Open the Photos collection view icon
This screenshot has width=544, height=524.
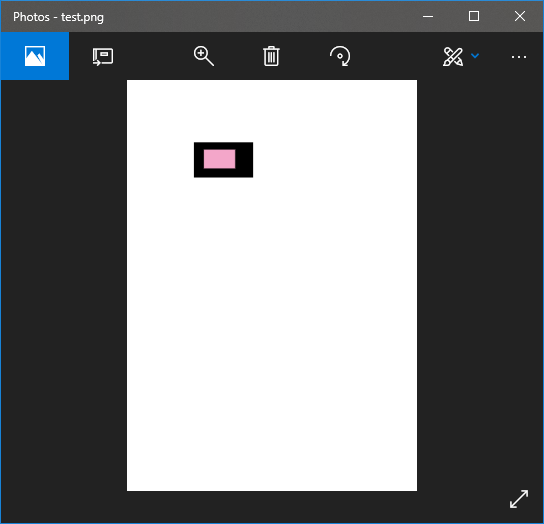(x=35, y=56)
